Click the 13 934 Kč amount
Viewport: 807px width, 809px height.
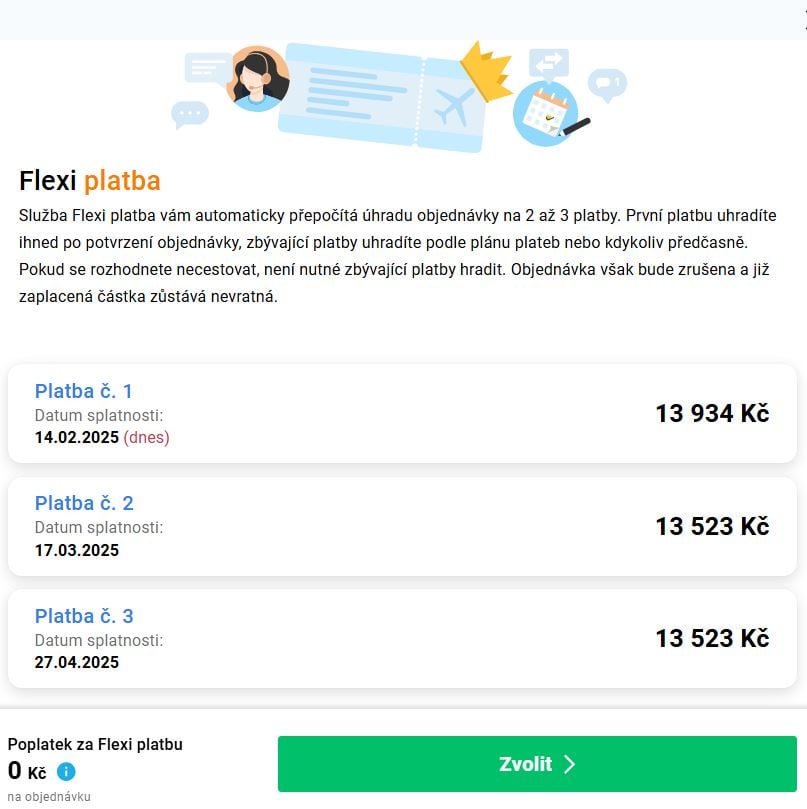pyautogui.click(x=712, y=413)
